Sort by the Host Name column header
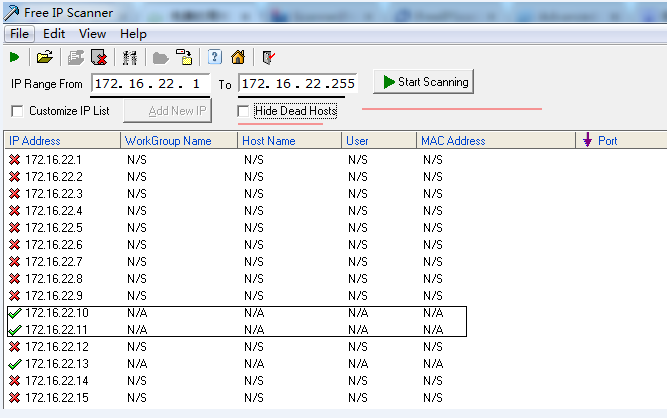The width and height of the screenshot is (667, 418). (x=290, y=140)
